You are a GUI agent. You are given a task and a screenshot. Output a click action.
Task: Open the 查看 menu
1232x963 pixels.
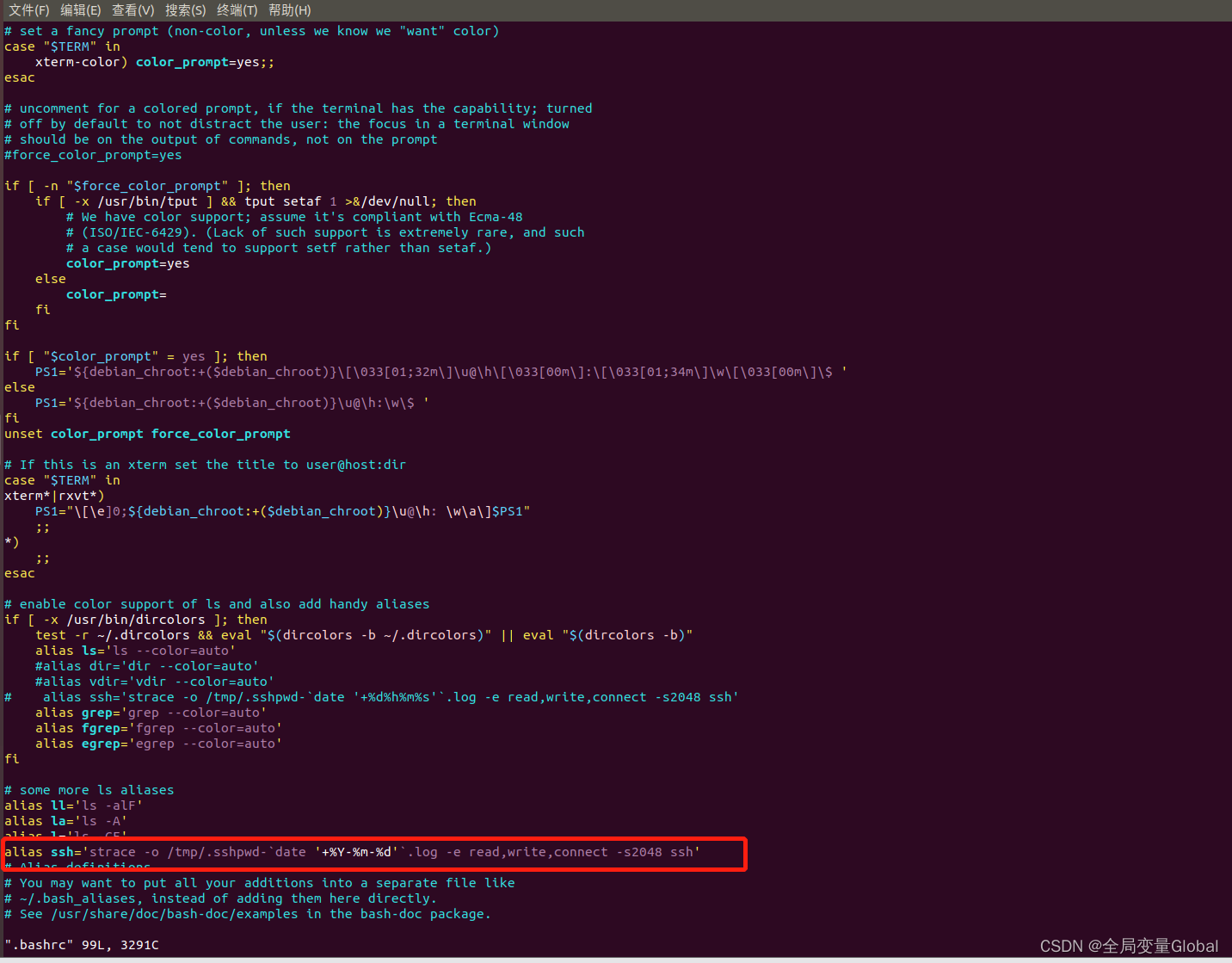[x=132, y=10]
